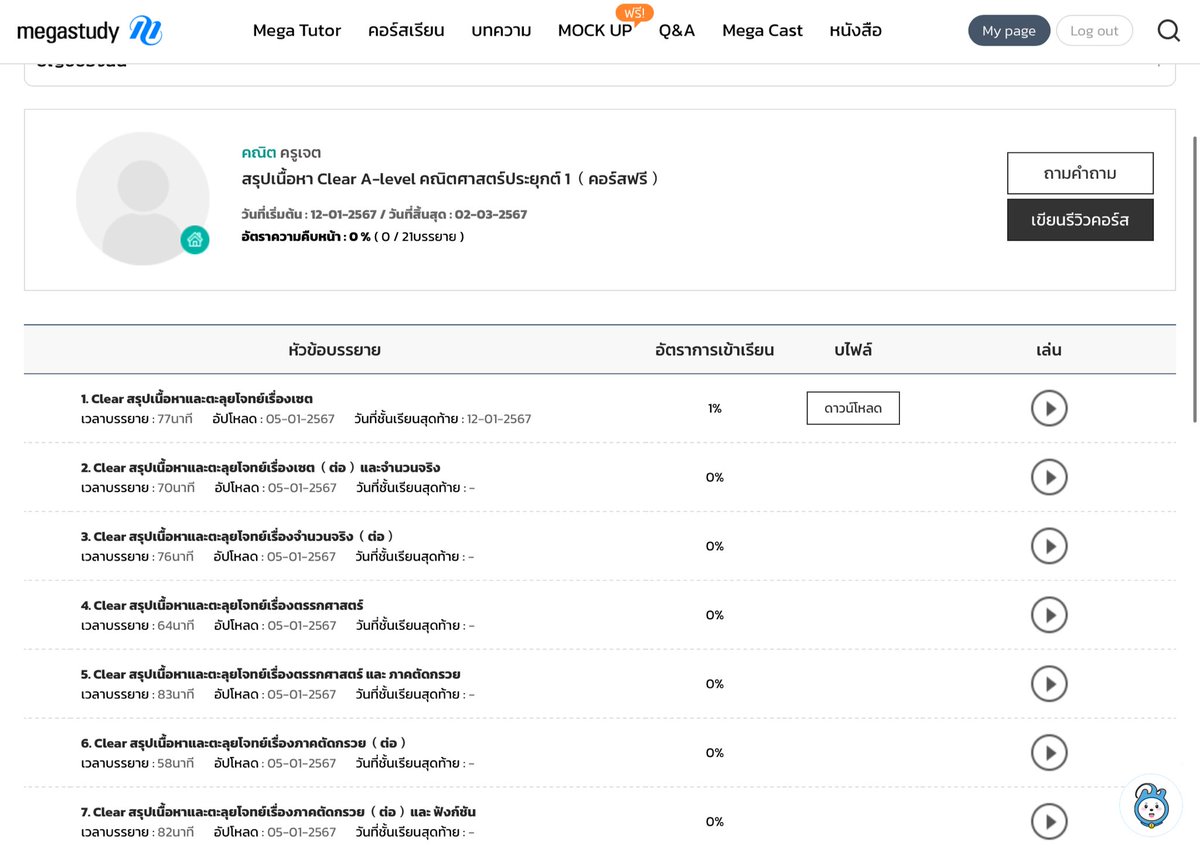Click lecture title 2 เซต (ต่อ) และจำนวนจริง
Image resolution: width=1200 pixels, height=853 pixels.
pyautogui.click(x=261, y=467)
